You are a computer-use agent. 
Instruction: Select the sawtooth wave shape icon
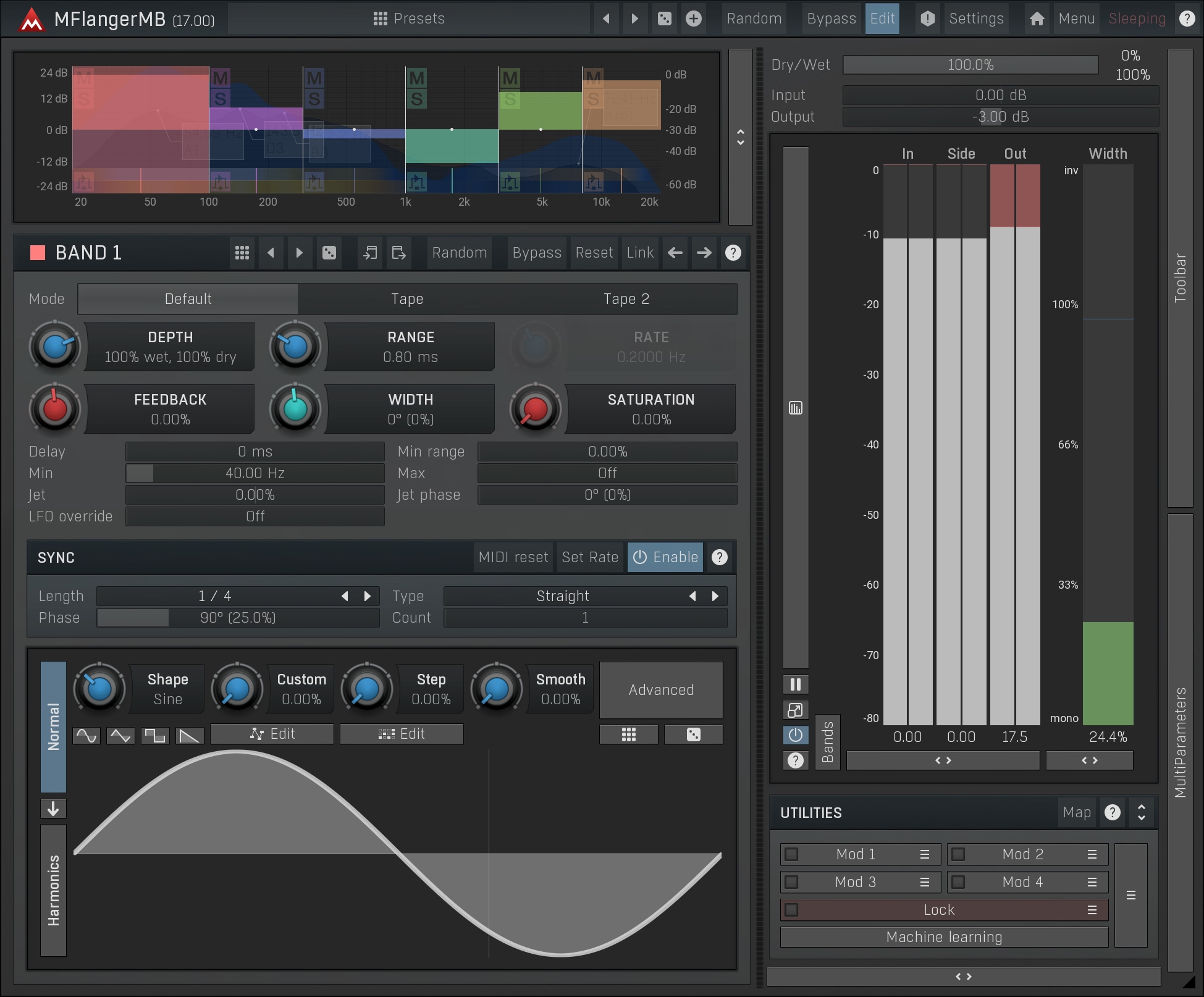pyautogui.click(x=189, y=735)
